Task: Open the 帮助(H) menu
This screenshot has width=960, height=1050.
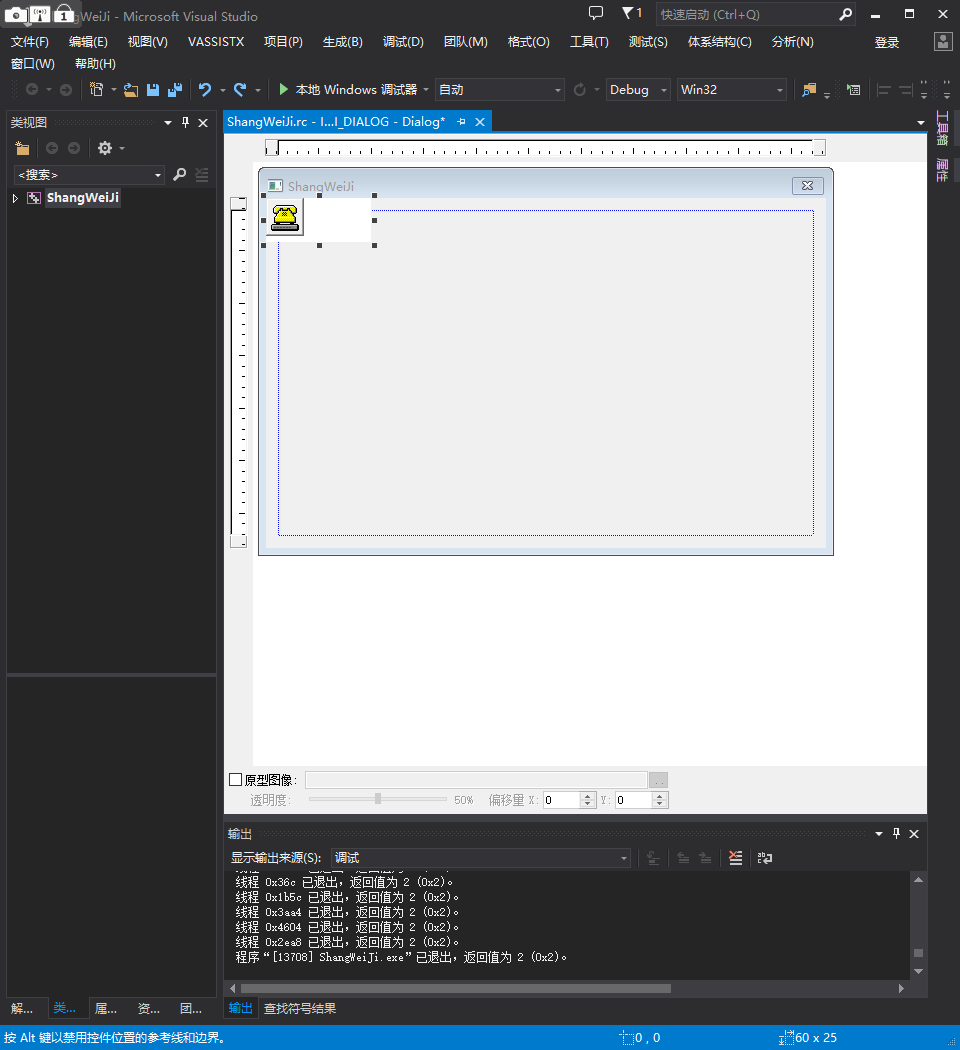Action: (x=95, y=64)
